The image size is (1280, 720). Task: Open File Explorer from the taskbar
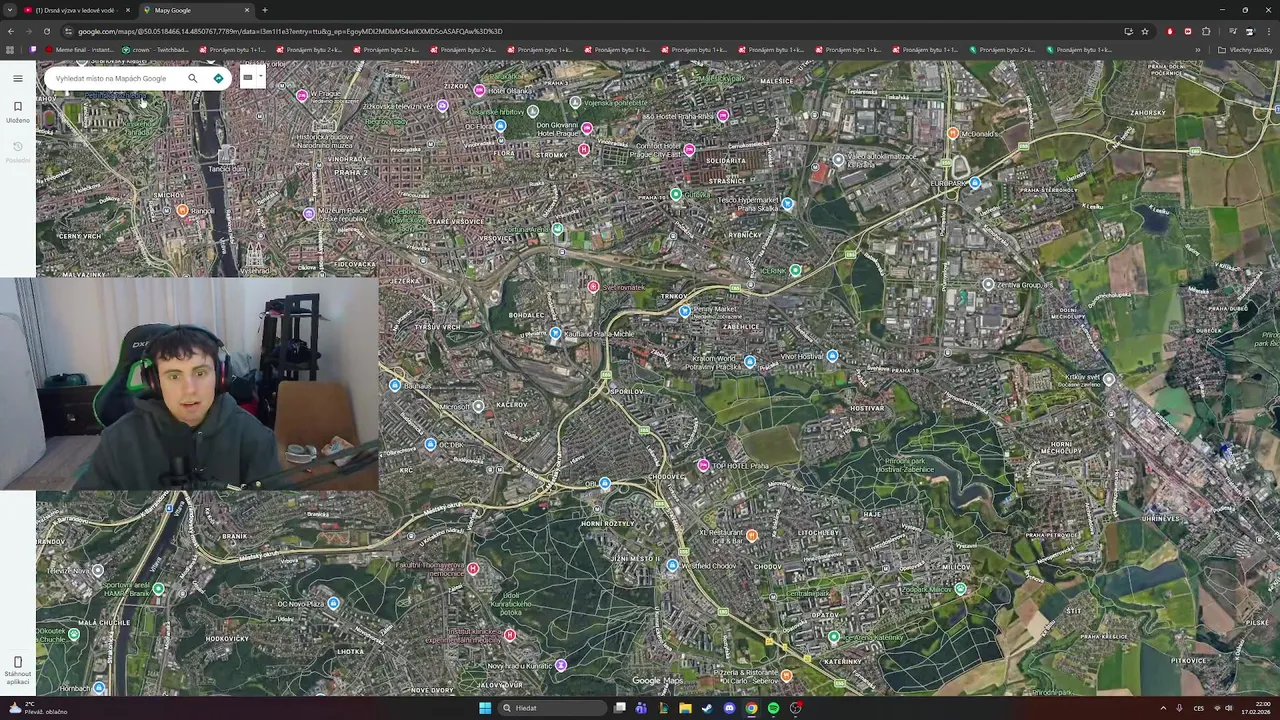click(x=685, y=708)
